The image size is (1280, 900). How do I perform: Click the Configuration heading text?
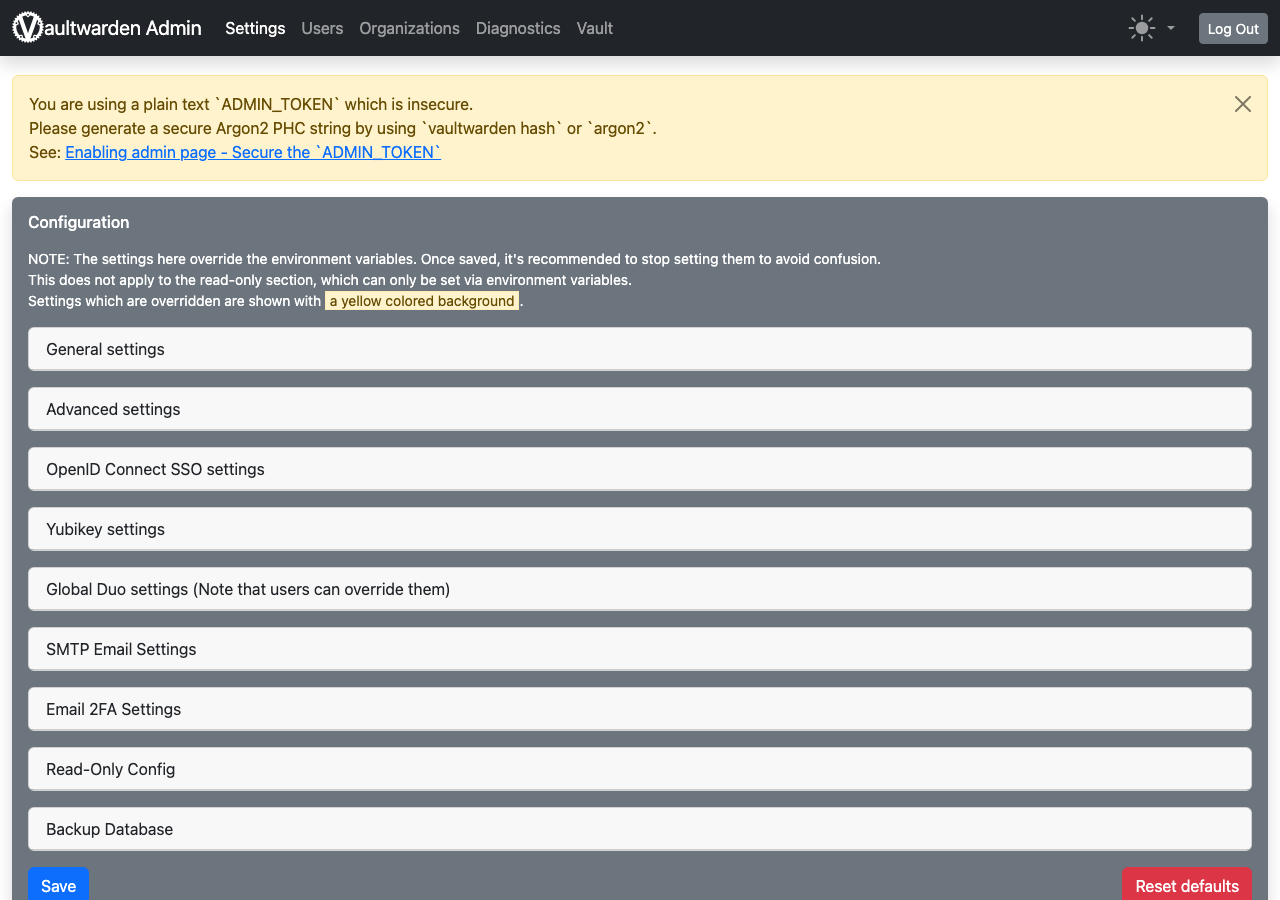pos(79,222)
